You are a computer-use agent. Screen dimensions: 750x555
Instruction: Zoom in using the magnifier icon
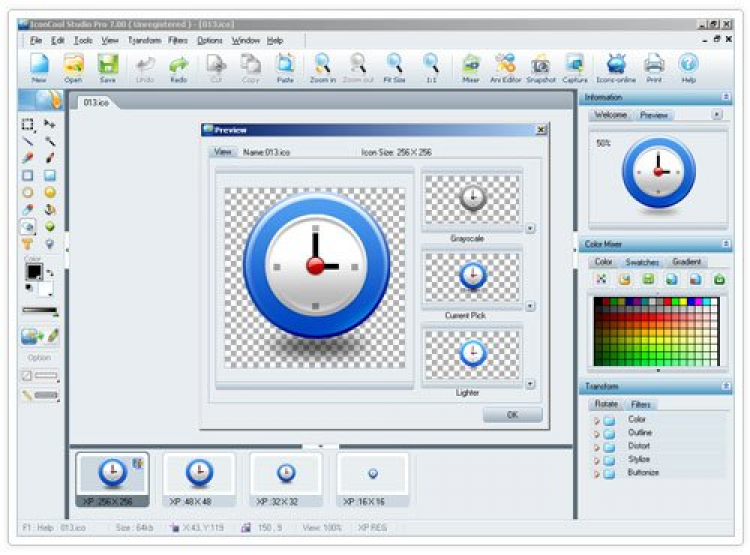click(323, 68)
